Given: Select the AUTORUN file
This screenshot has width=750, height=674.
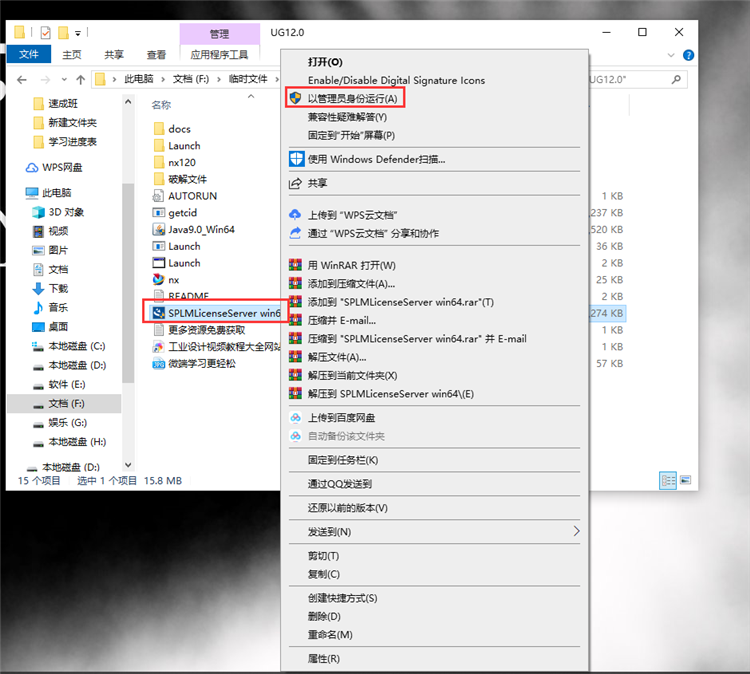Looking at the screenshot, I should (x=185, y=196).
